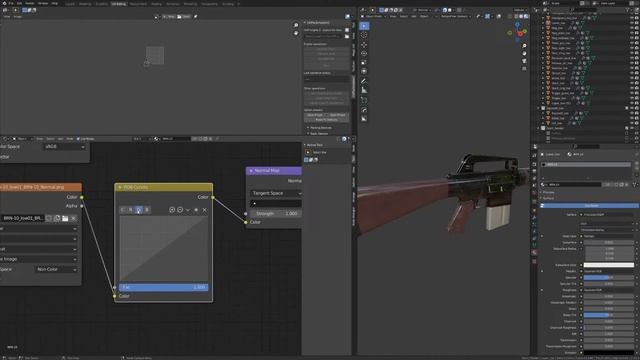Zoom out on the RGB Curves graph
The width and height of the screenshot is (640, 360).
click(180, 210)
